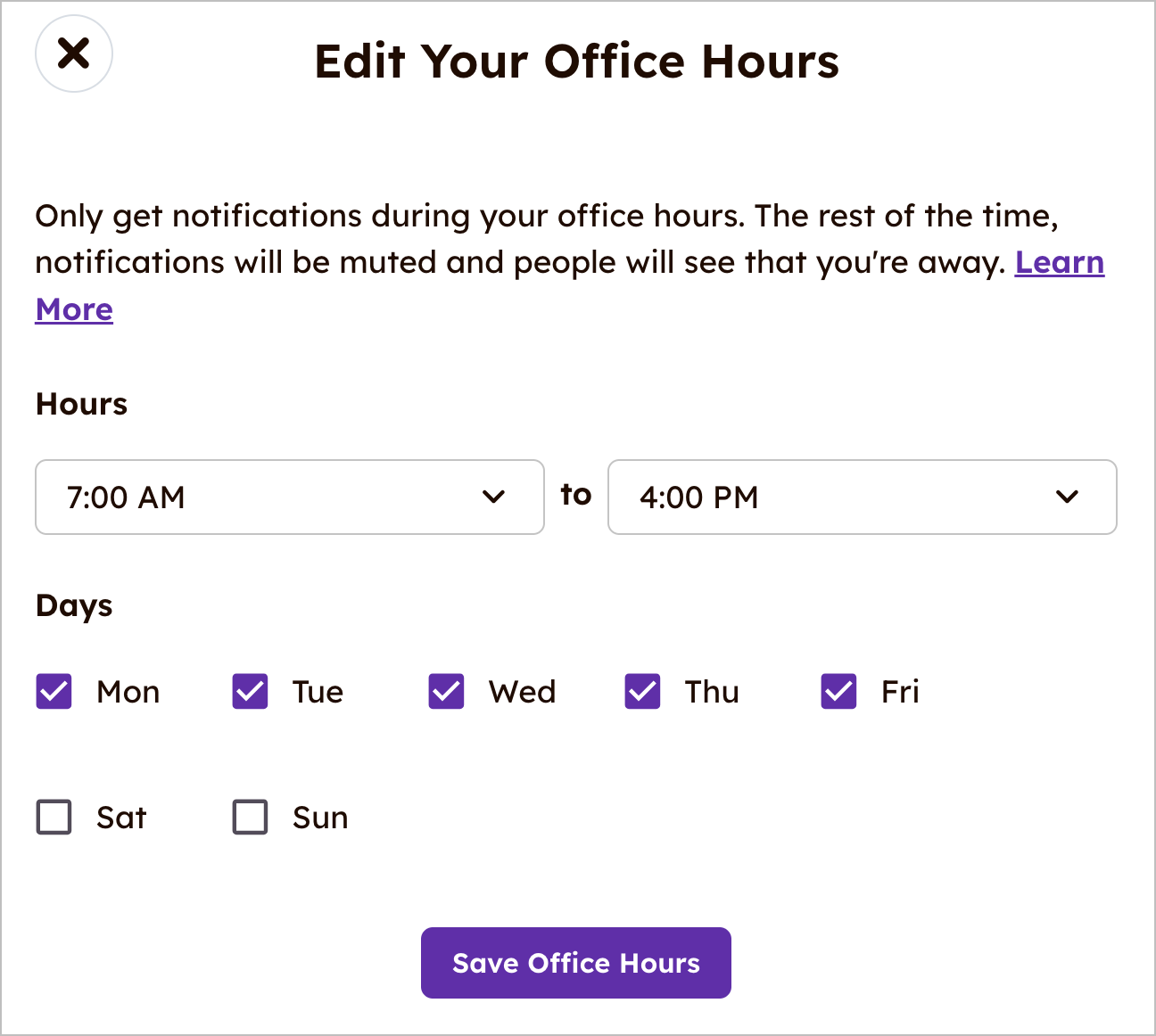Image resolution: width=1156 pixels, height=1036 pixels.
Task: Click the Sat label to toggle Saturday
Action: click(120, 817)
